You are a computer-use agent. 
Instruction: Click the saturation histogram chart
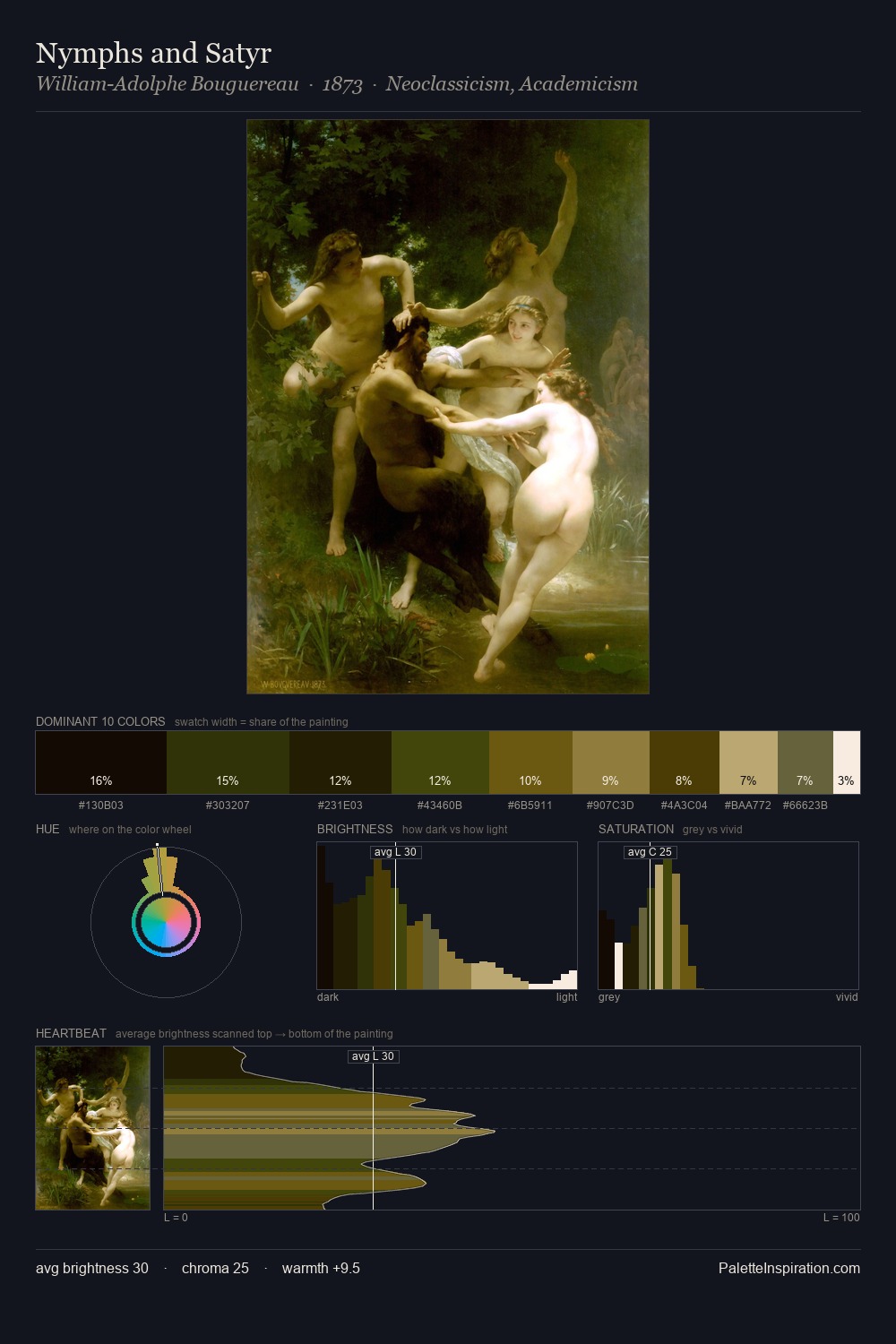(728, 916)
